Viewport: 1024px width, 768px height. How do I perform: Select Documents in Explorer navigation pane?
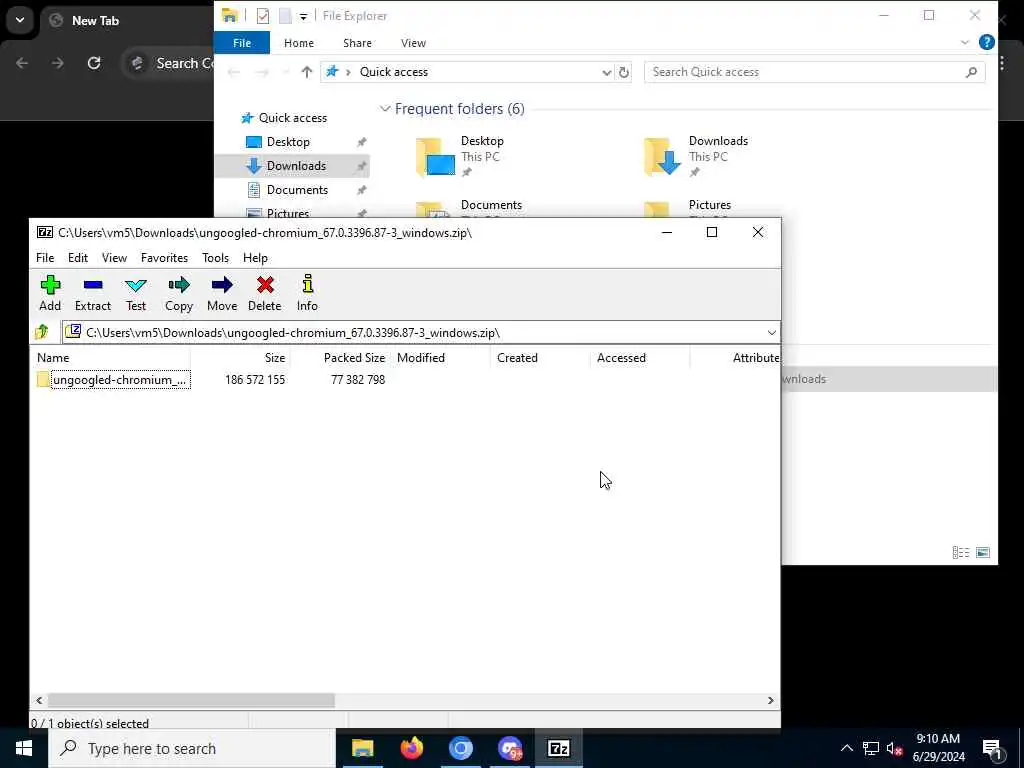pyautogui.click(x=297, y=190)
